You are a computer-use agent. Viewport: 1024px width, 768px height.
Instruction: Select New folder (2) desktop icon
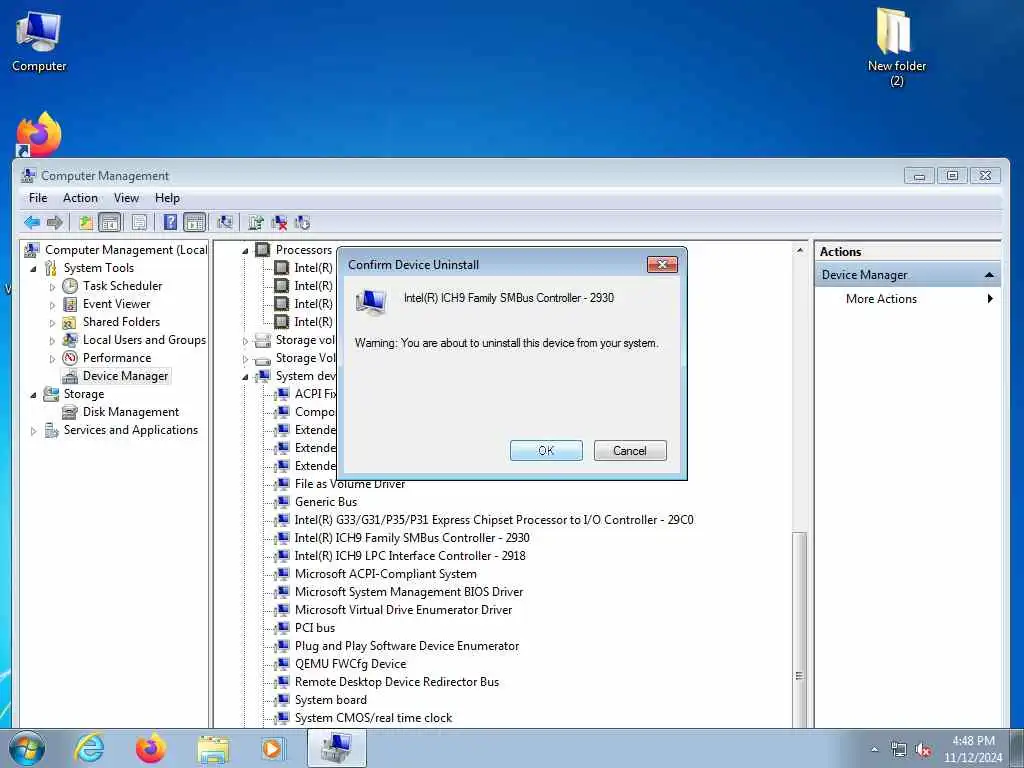(x=897, y=47)
